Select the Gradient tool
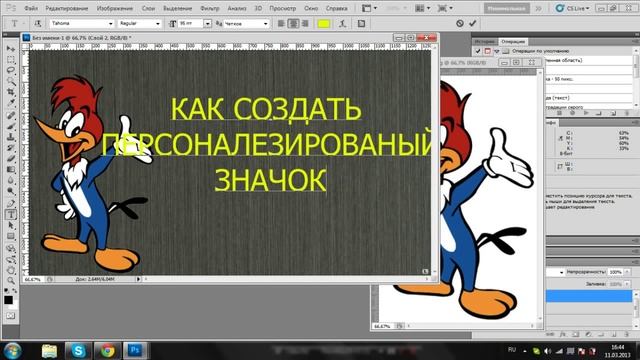The height and width of the screenshot is (360, 640). point(11,170)
